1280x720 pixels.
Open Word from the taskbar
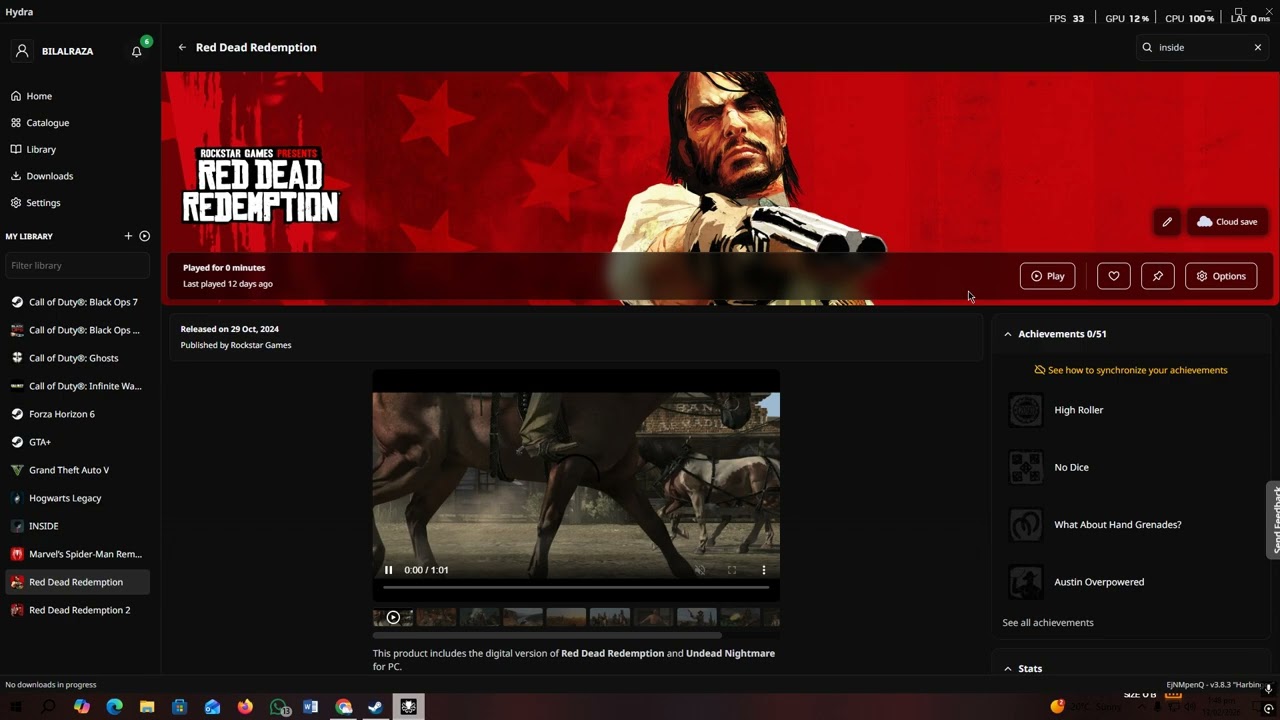point(310,707)
